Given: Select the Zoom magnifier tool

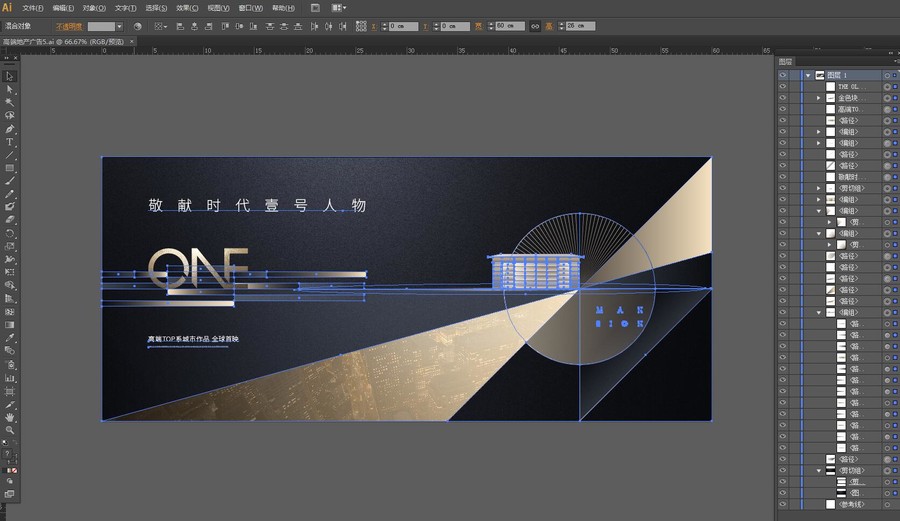Looking at the screenshot, I should [x=10, y=430].
